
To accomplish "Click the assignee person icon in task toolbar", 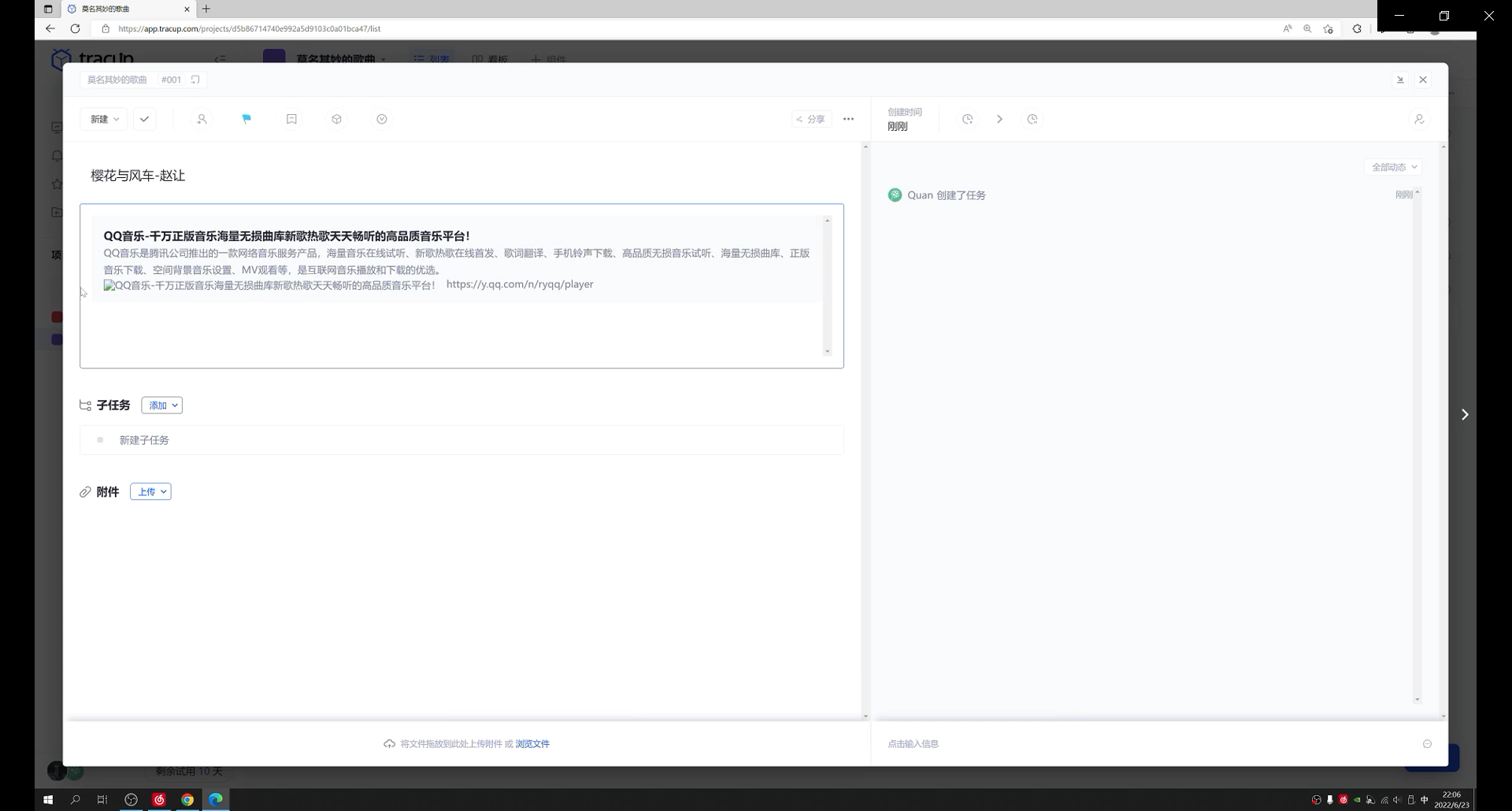I will click(x=202, y=119).
